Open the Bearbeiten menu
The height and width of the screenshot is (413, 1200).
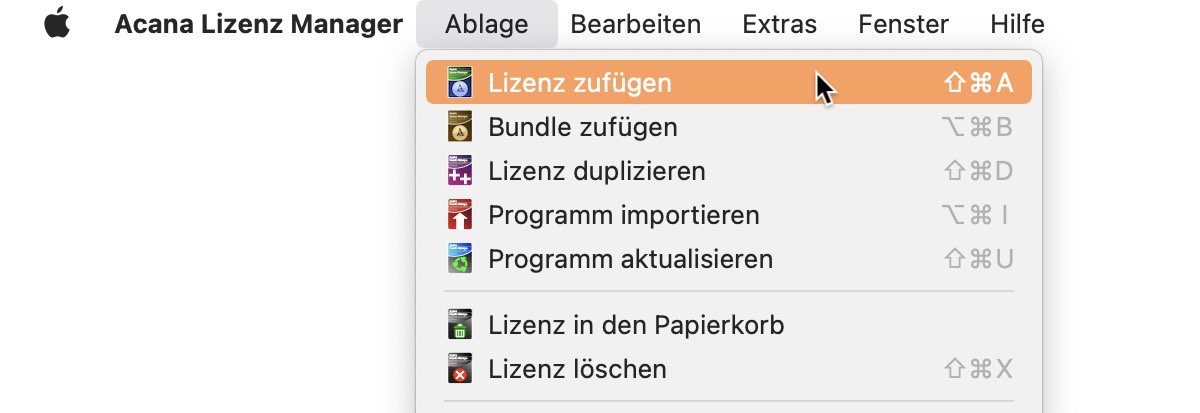click(636, 24)
